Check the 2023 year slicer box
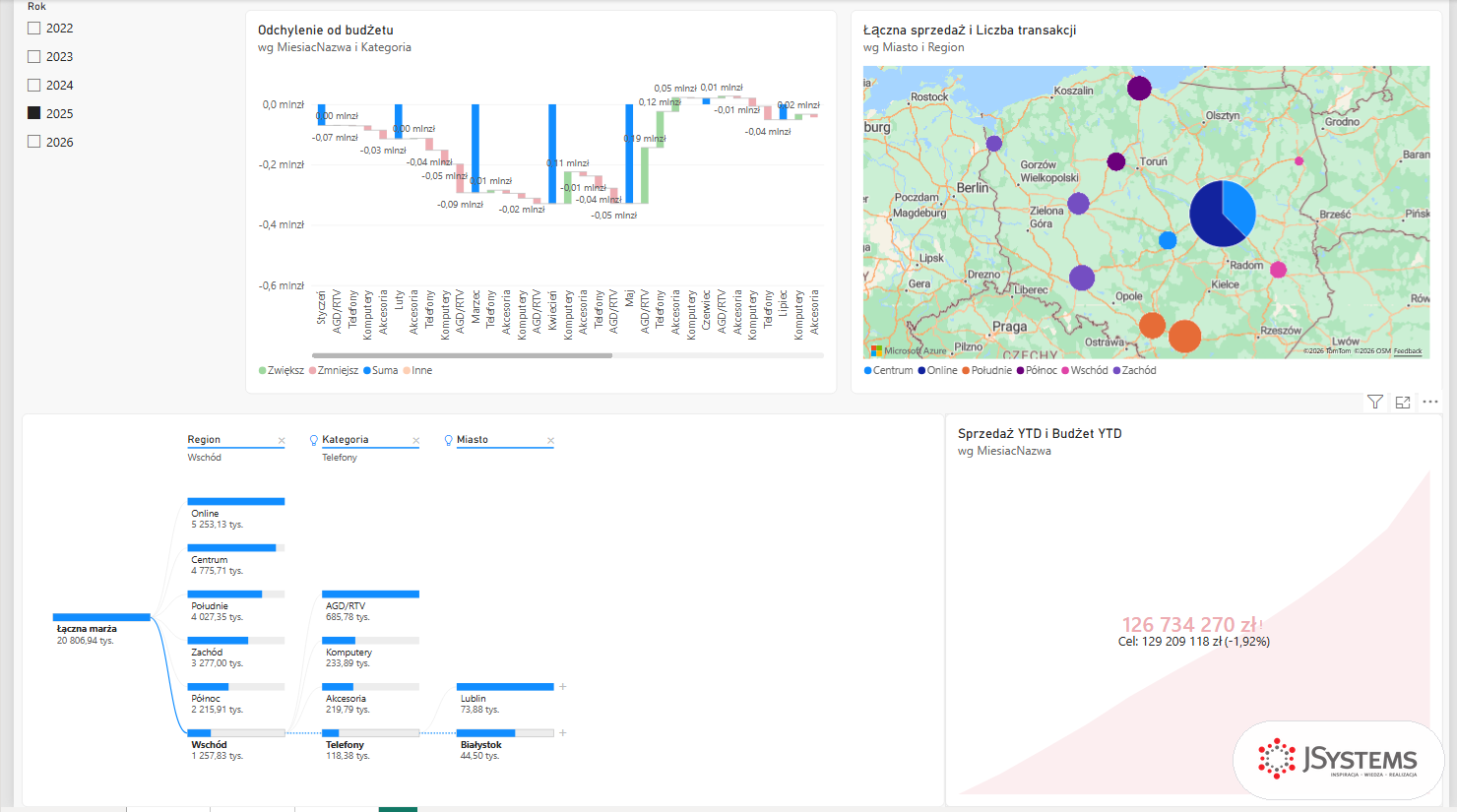1457x812 pixels. [34, 57]
